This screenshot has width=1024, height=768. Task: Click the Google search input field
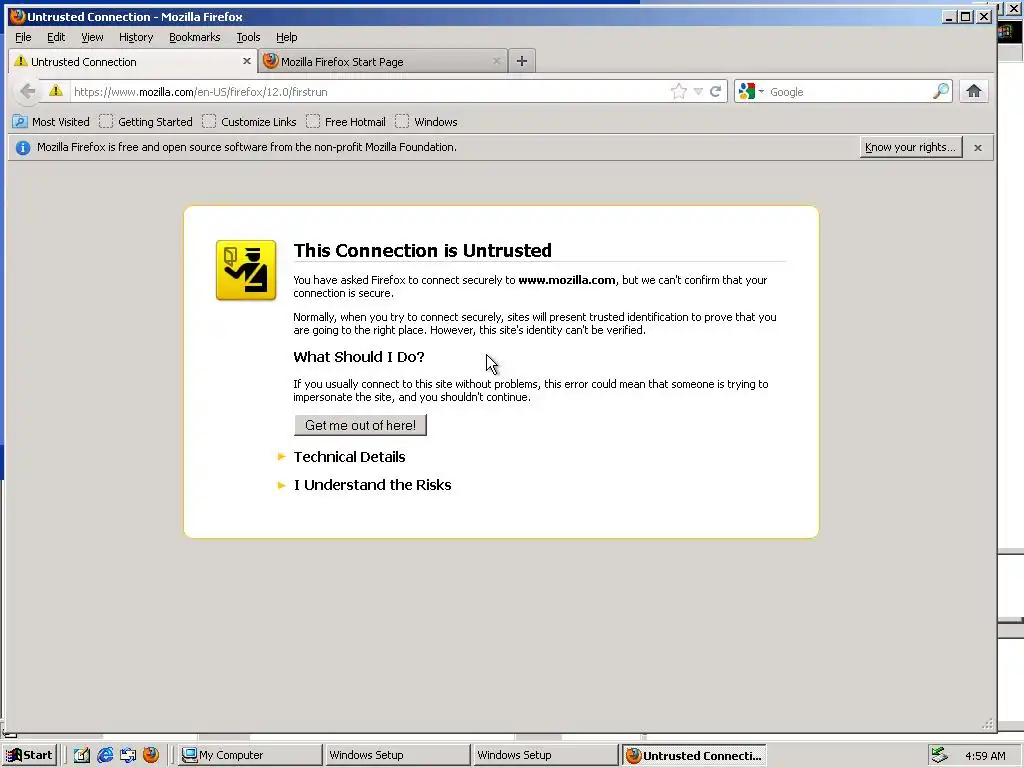click(849, 91)
